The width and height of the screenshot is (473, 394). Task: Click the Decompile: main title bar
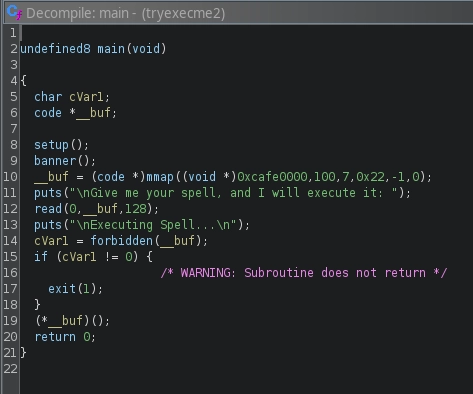[238, 13]
